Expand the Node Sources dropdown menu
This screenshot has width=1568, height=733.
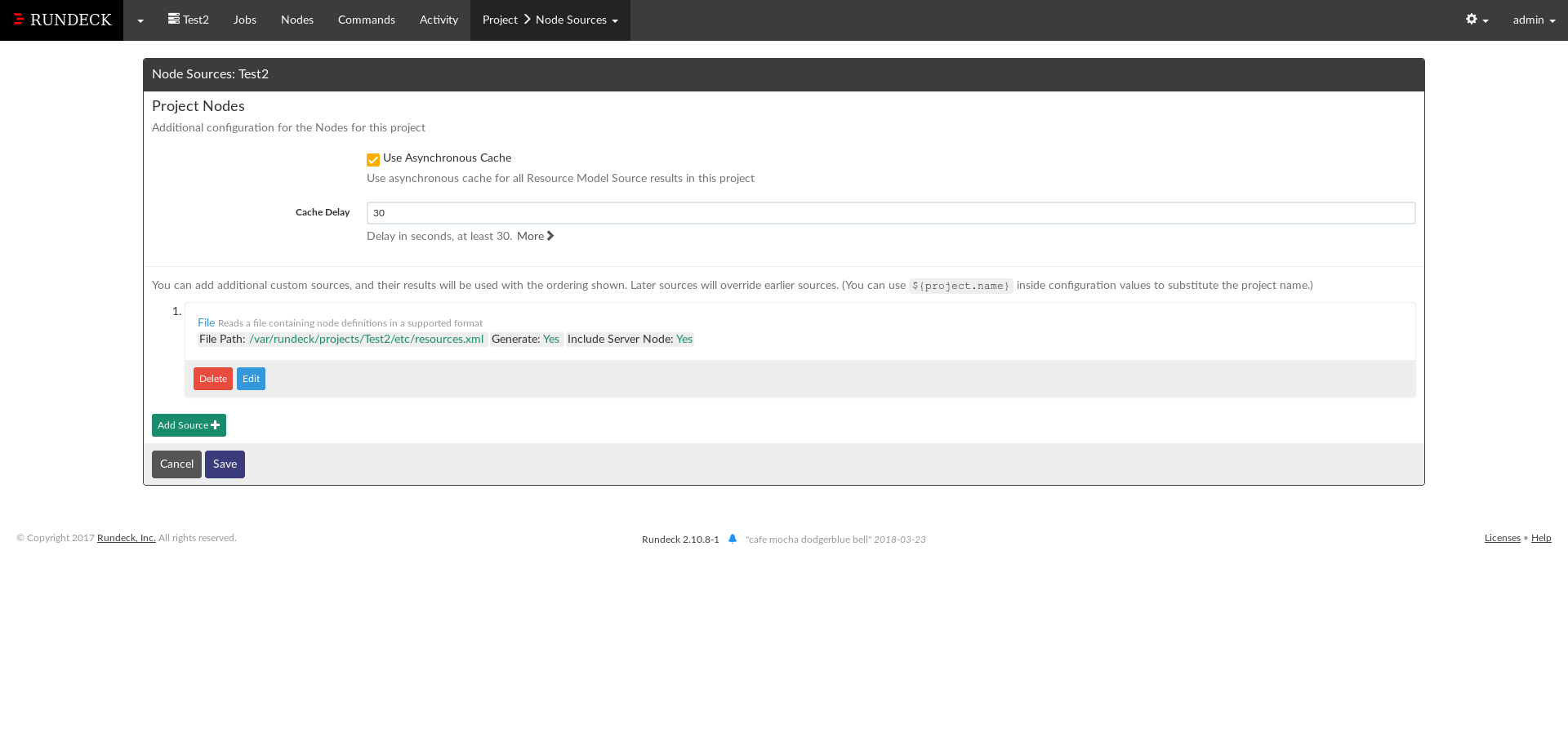click(577, 20)
